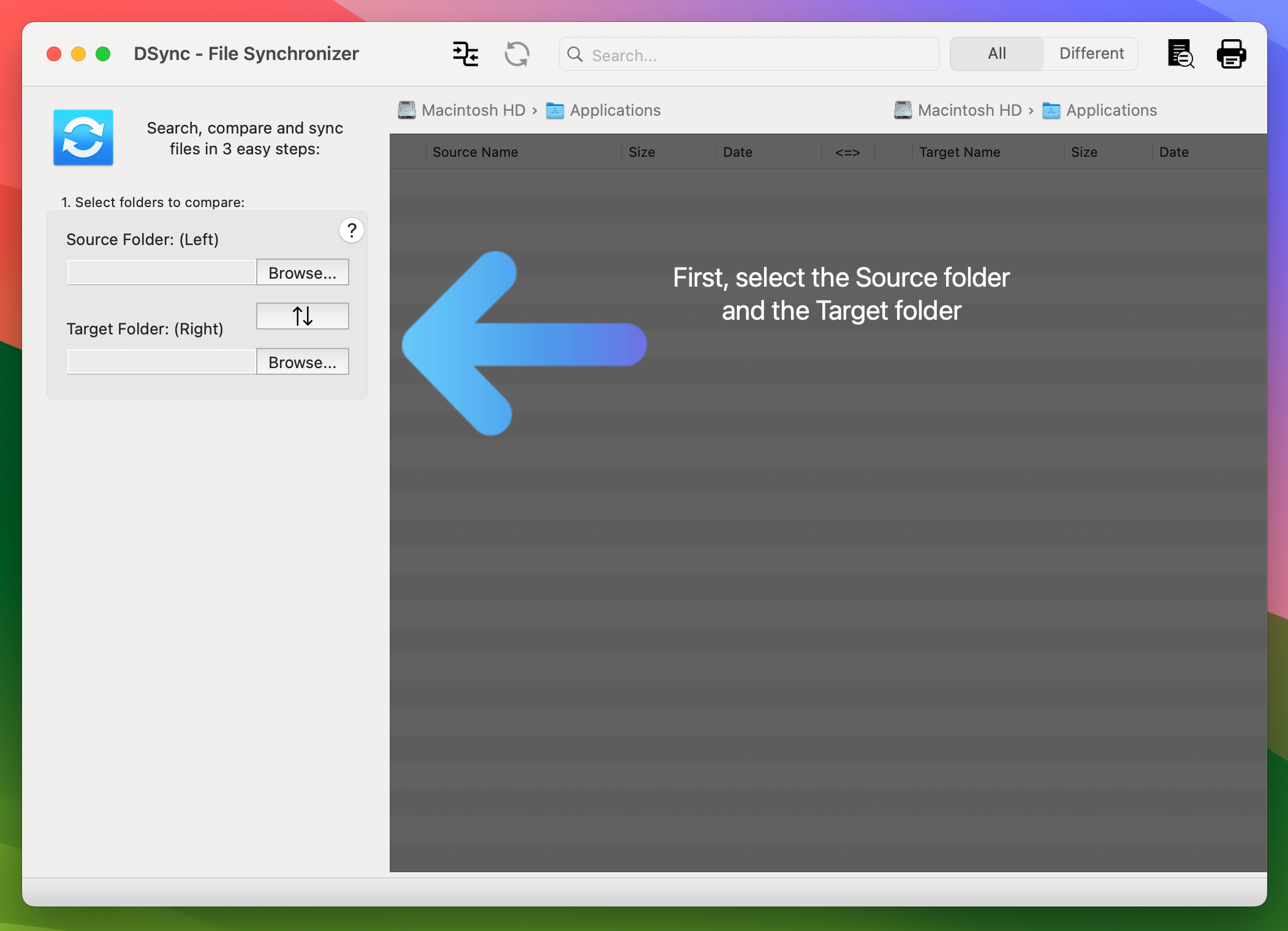
Task: Click the magnifying glass in the search bar
Action: (575, 55)
